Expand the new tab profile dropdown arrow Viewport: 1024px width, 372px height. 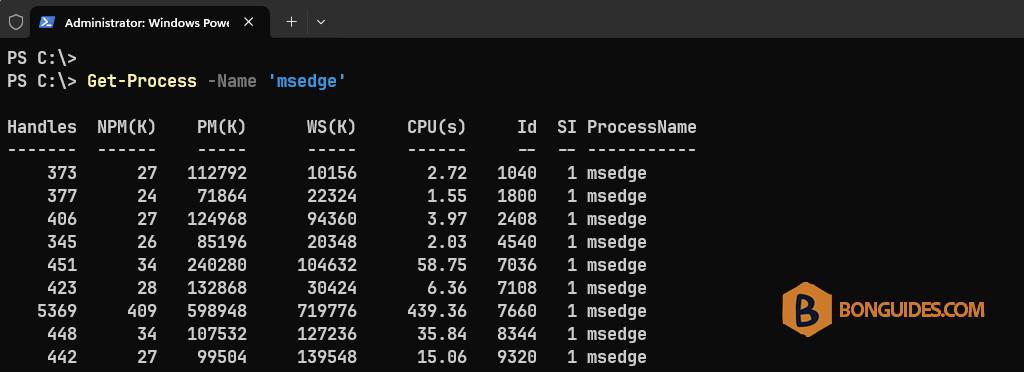[x=321, y=22]
